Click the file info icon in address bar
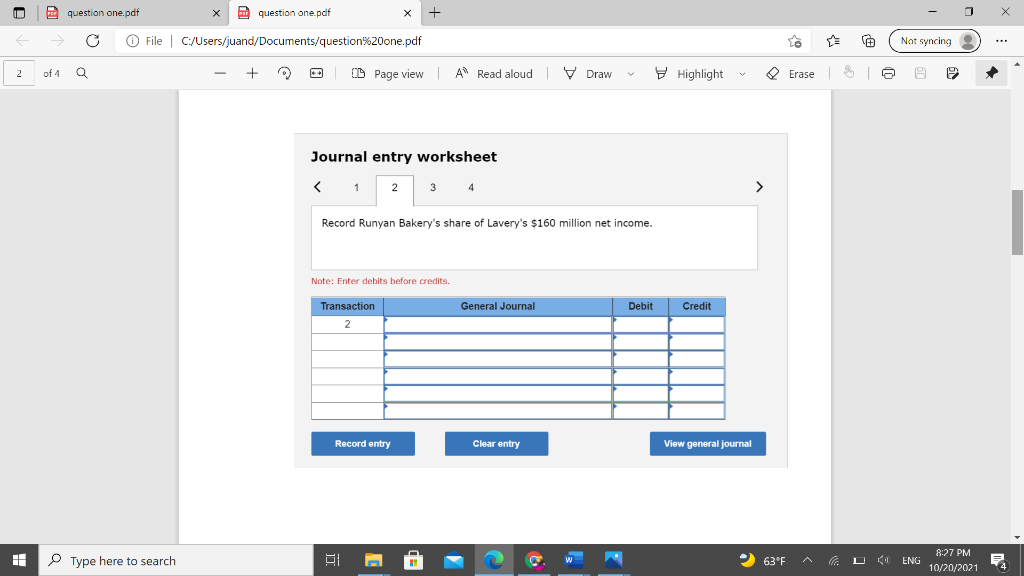 [133, 41]
